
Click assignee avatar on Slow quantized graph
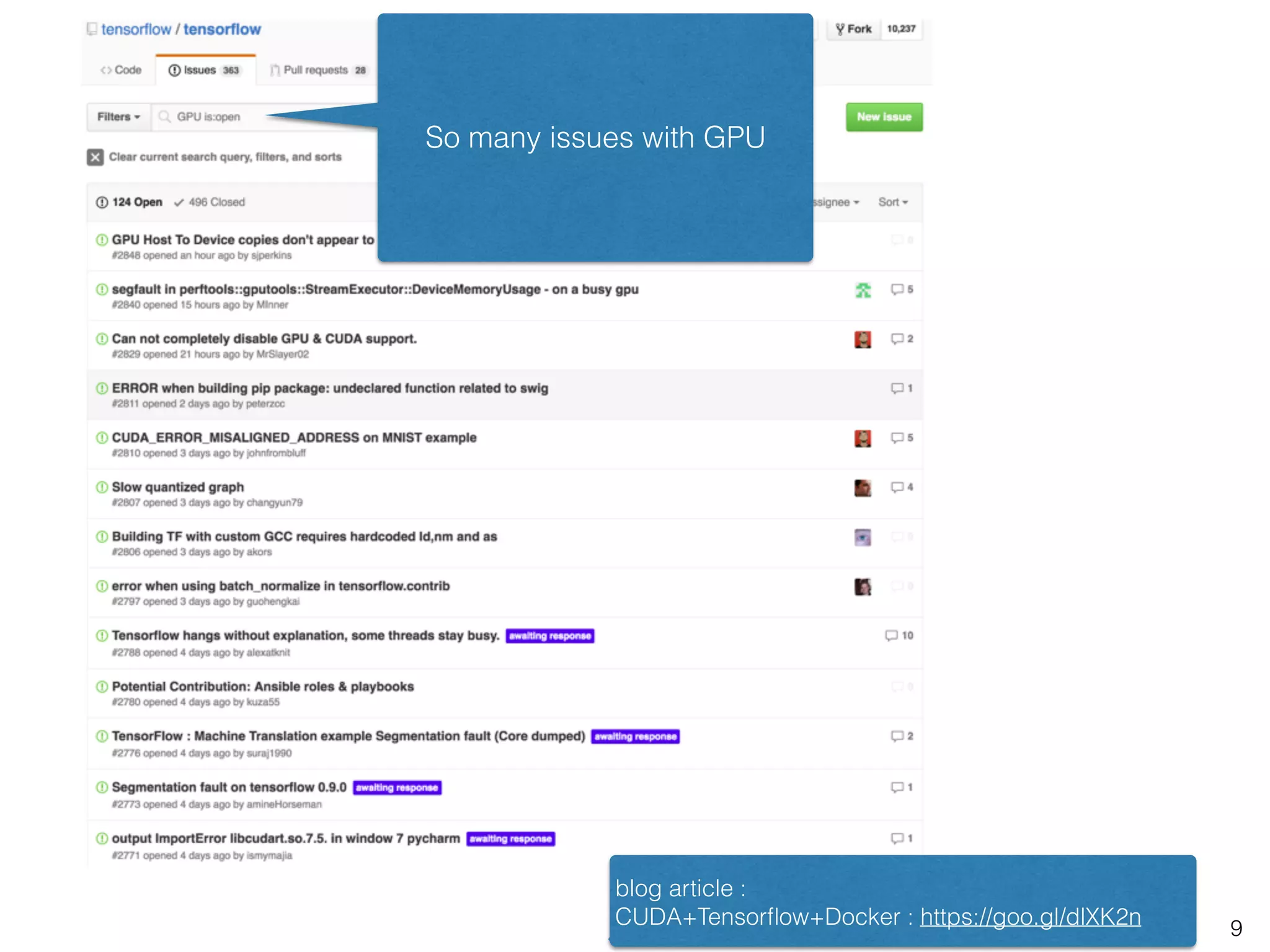coord(863,488)
